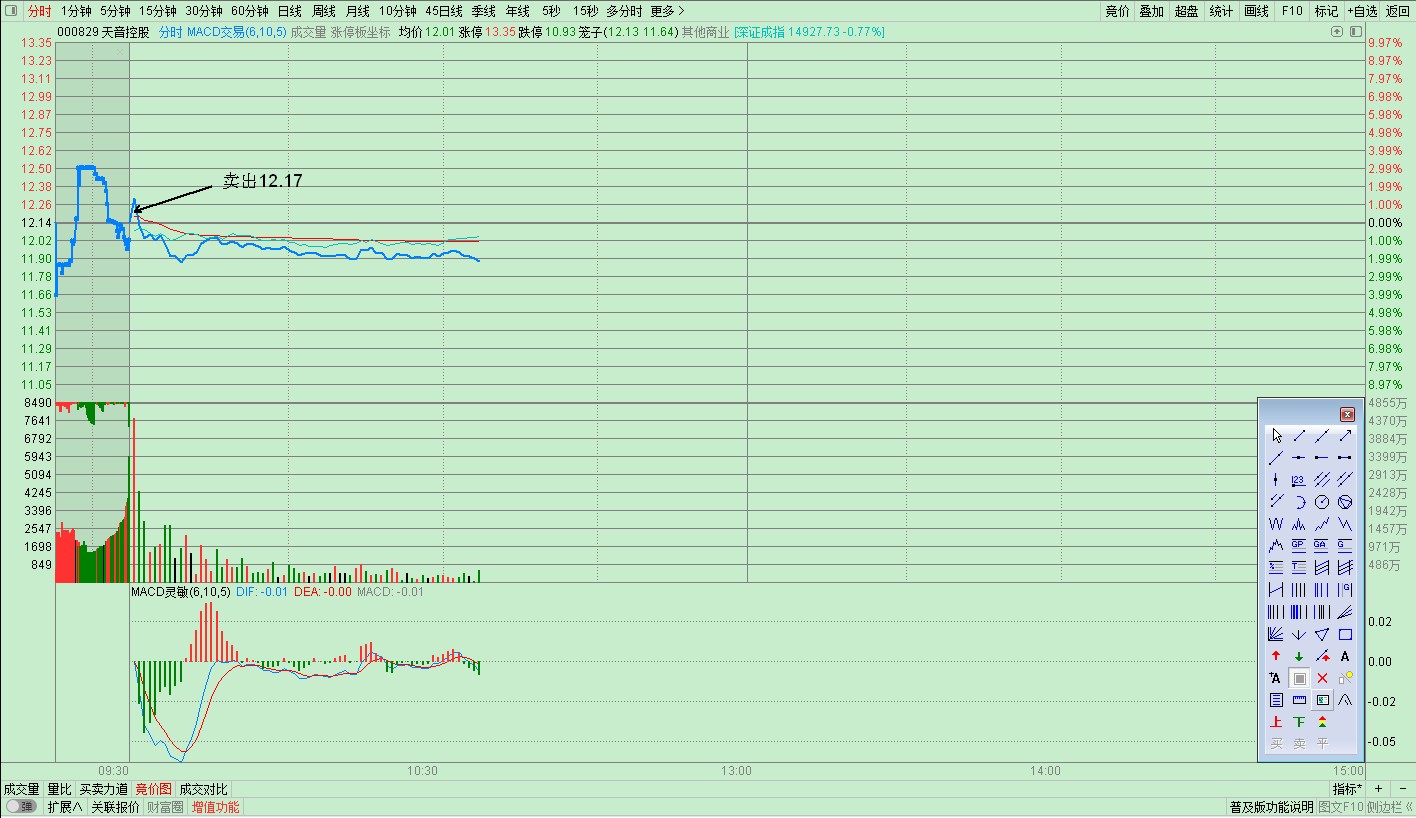Select the GP line tool
This screenshot has width=1416, height=818.
tap(1299, 546)
